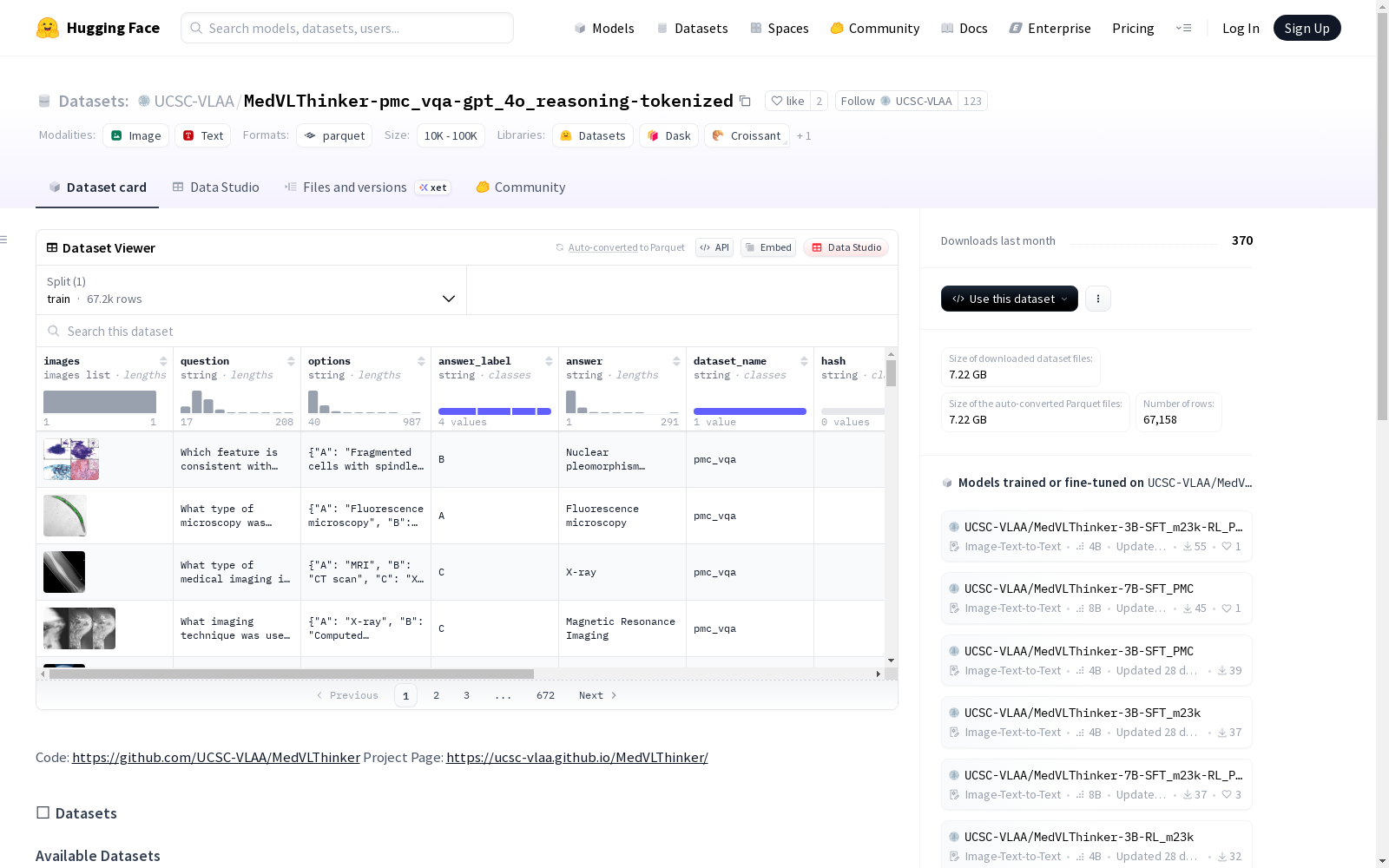Viewport: 1389px width, 868px height.
Task: Go to the next page of rows
Action: point(597,695)
